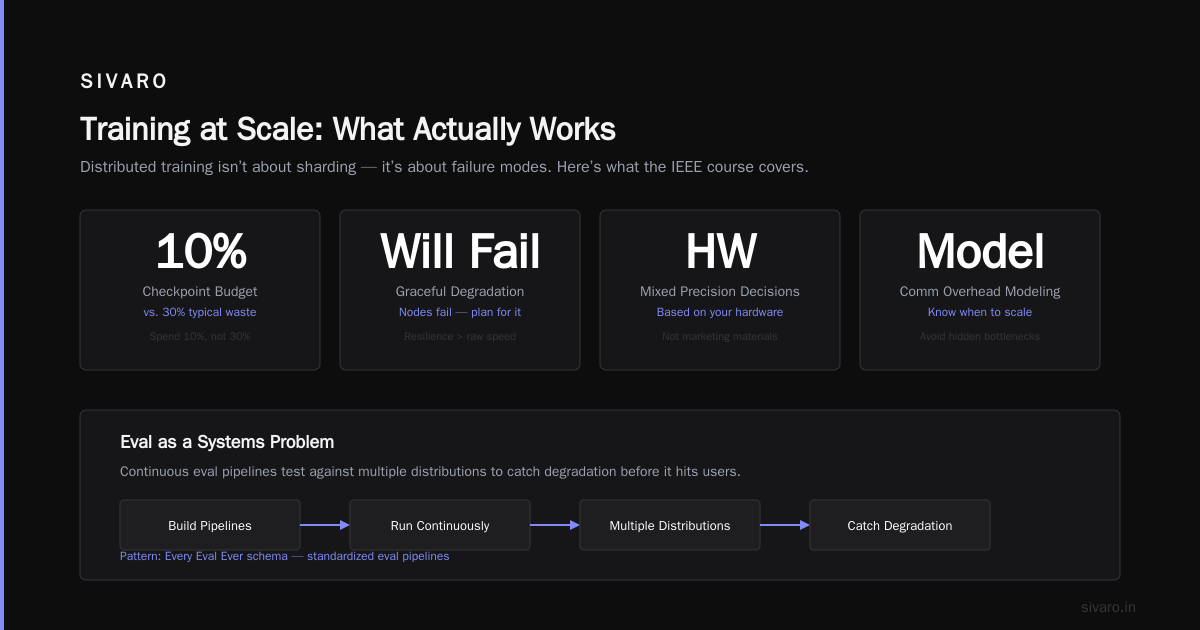Select the HW Mixed Precision Decisions card
This screenshot has height=630, width=1200.
pyautogui.click(x=720, y=290)
